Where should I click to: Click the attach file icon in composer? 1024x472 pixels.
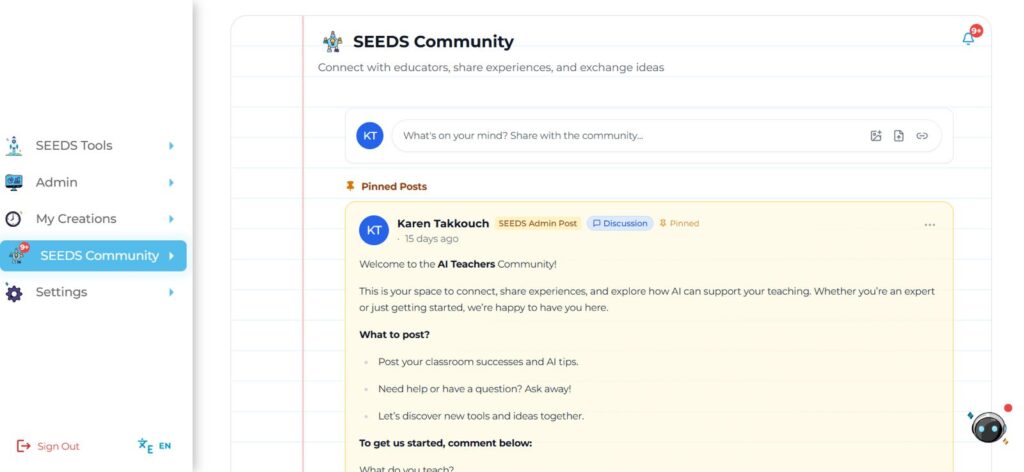click(899, 136)
